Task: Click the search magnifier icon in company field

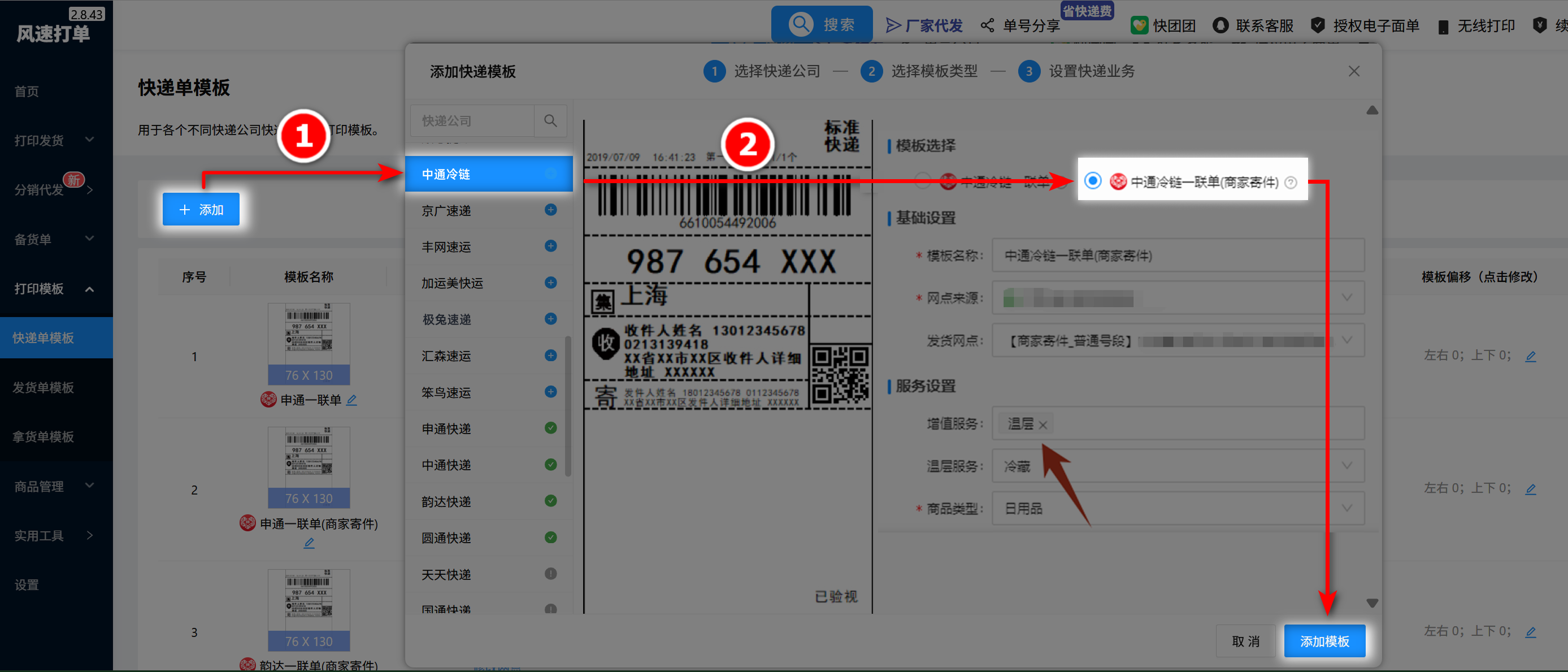Action: point(550,120)
